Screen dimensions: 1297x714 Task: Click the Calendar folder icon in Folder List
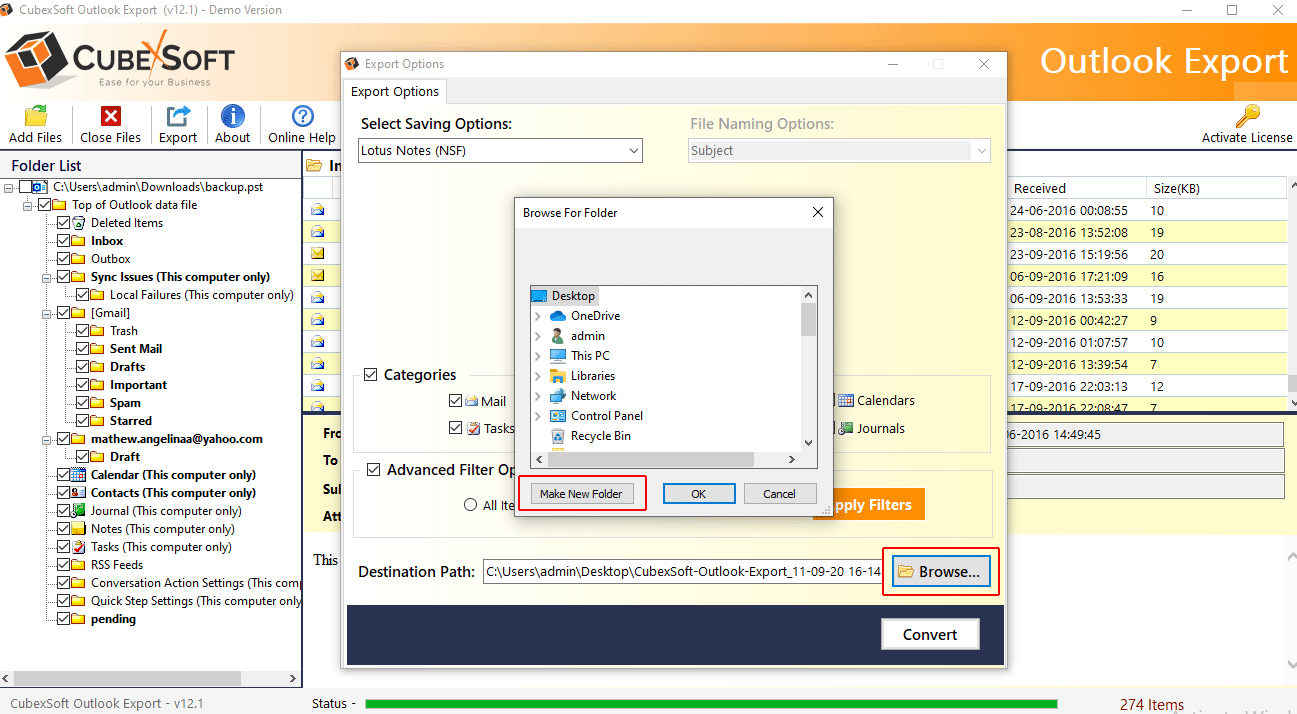click(x=79, y=475)
